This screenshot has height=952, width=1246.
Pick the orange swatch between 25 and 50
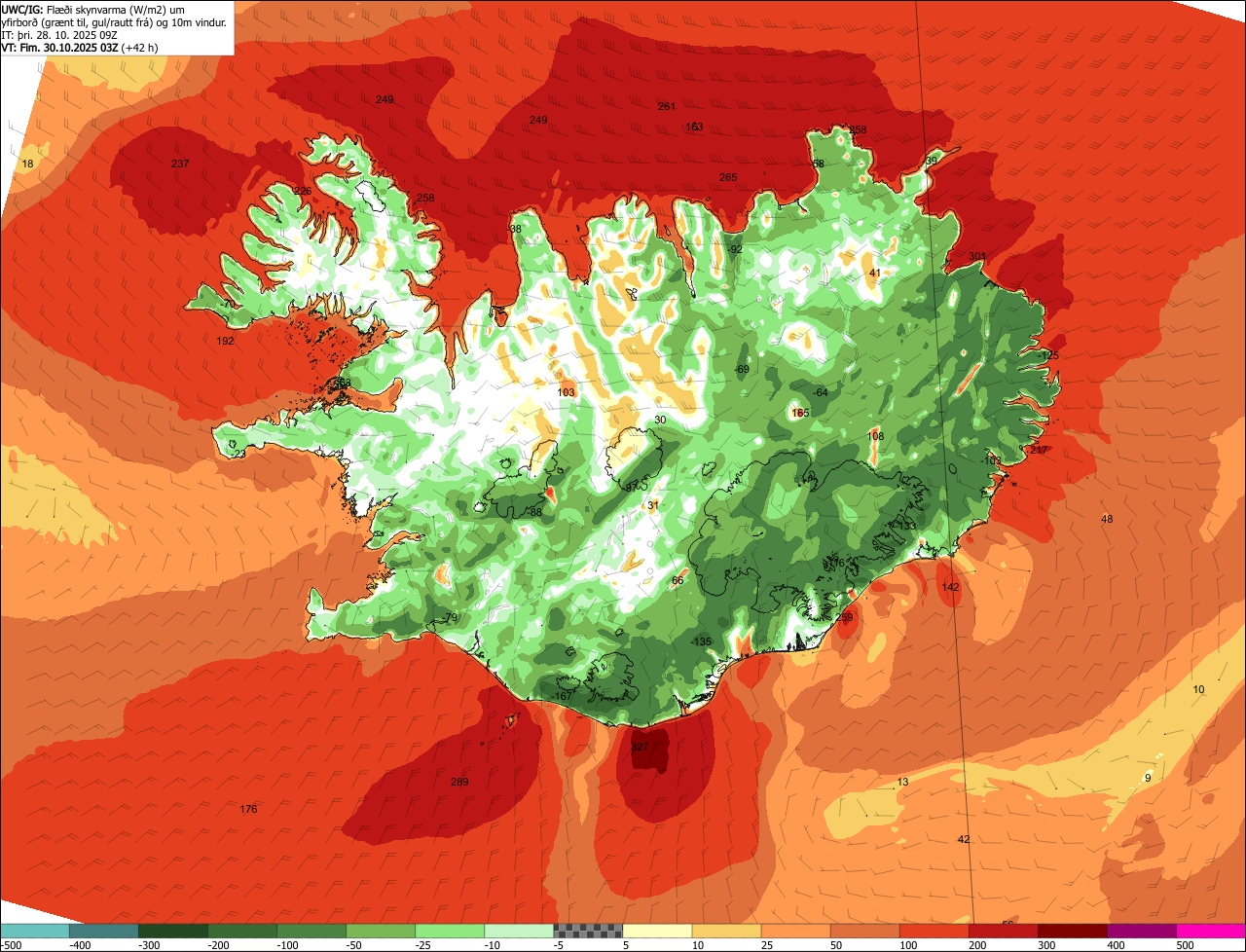tap(795, 931)
